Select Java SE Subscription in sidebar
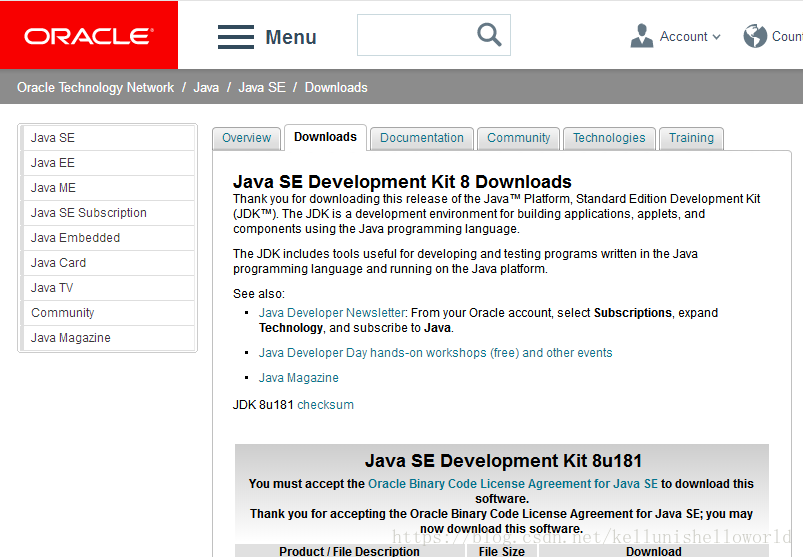 pos(109,213)
